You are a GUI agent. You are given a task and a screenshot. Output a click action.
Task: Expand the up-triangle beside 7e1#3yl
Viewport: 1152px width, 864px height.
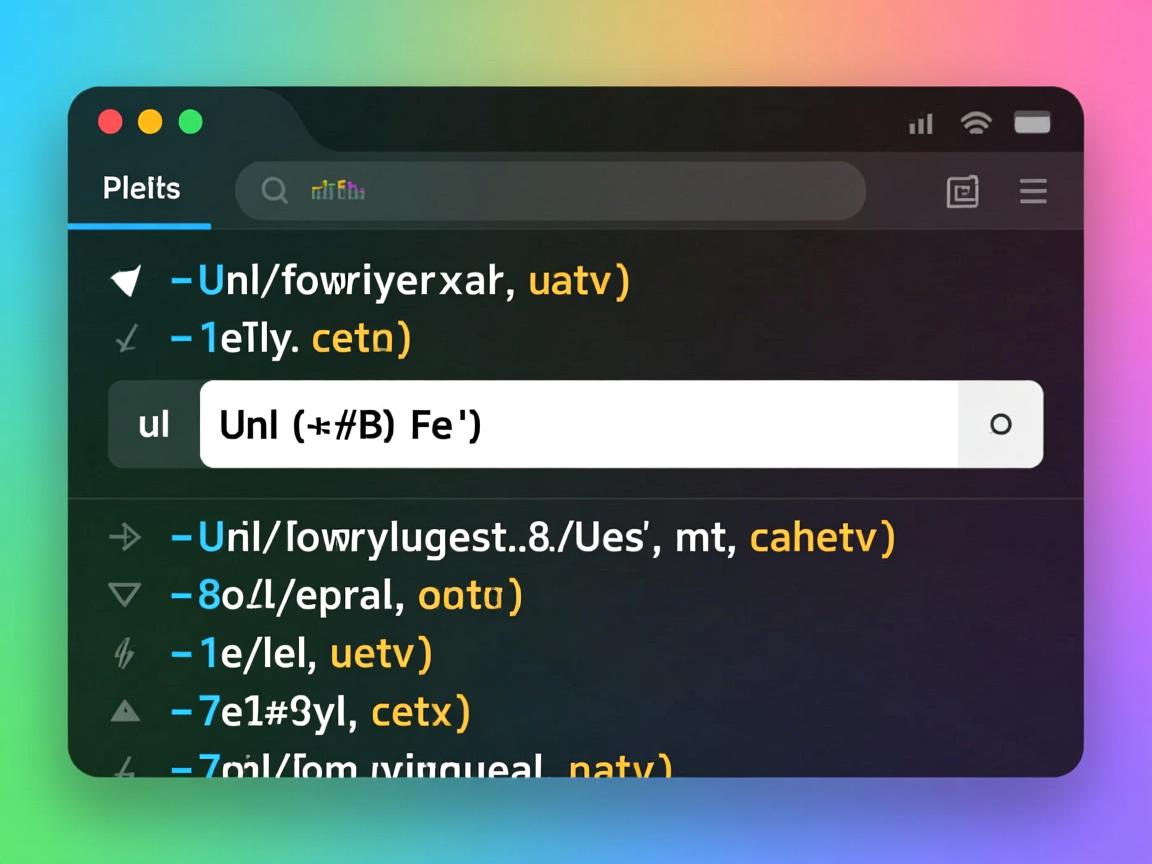[124, 711]
